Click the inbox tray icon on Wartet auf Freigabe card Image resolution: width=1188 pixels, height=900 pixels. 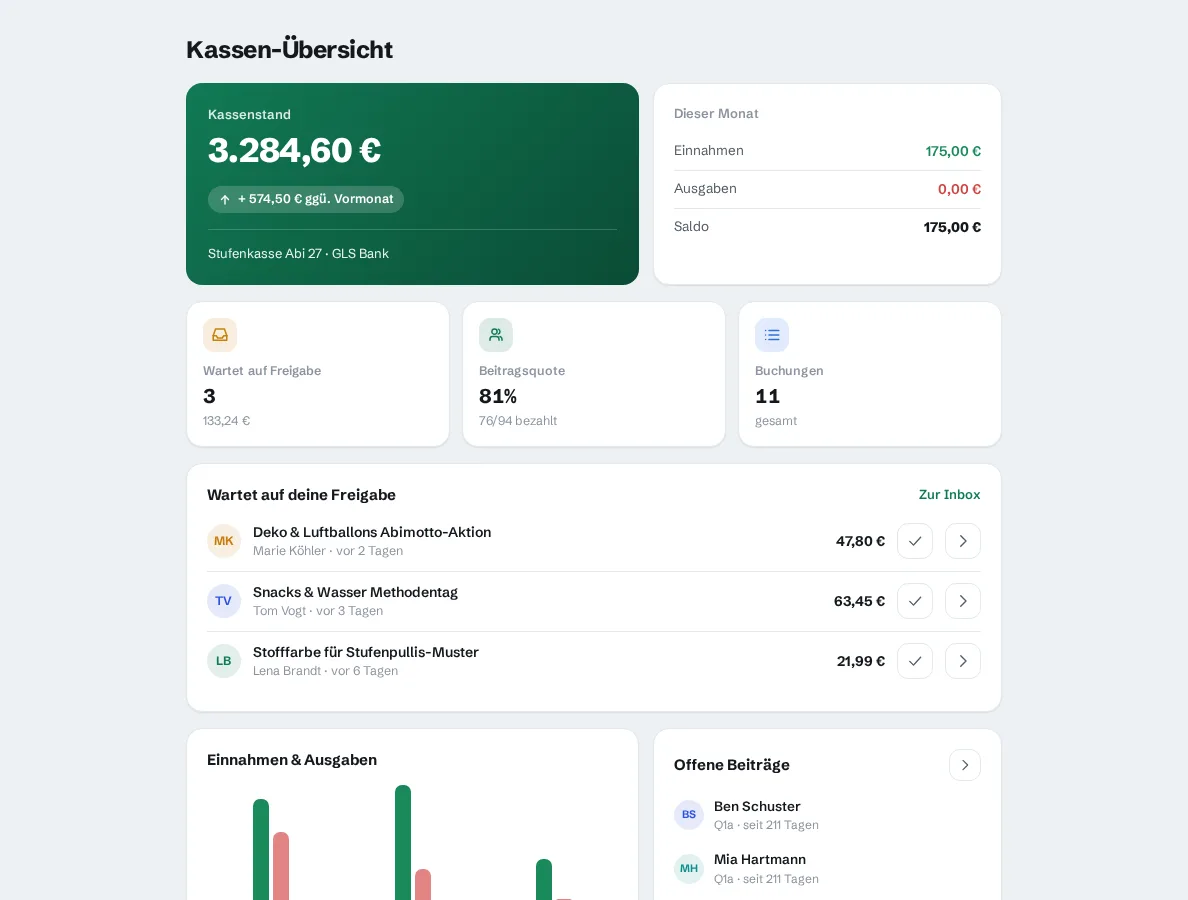[220, 335]
